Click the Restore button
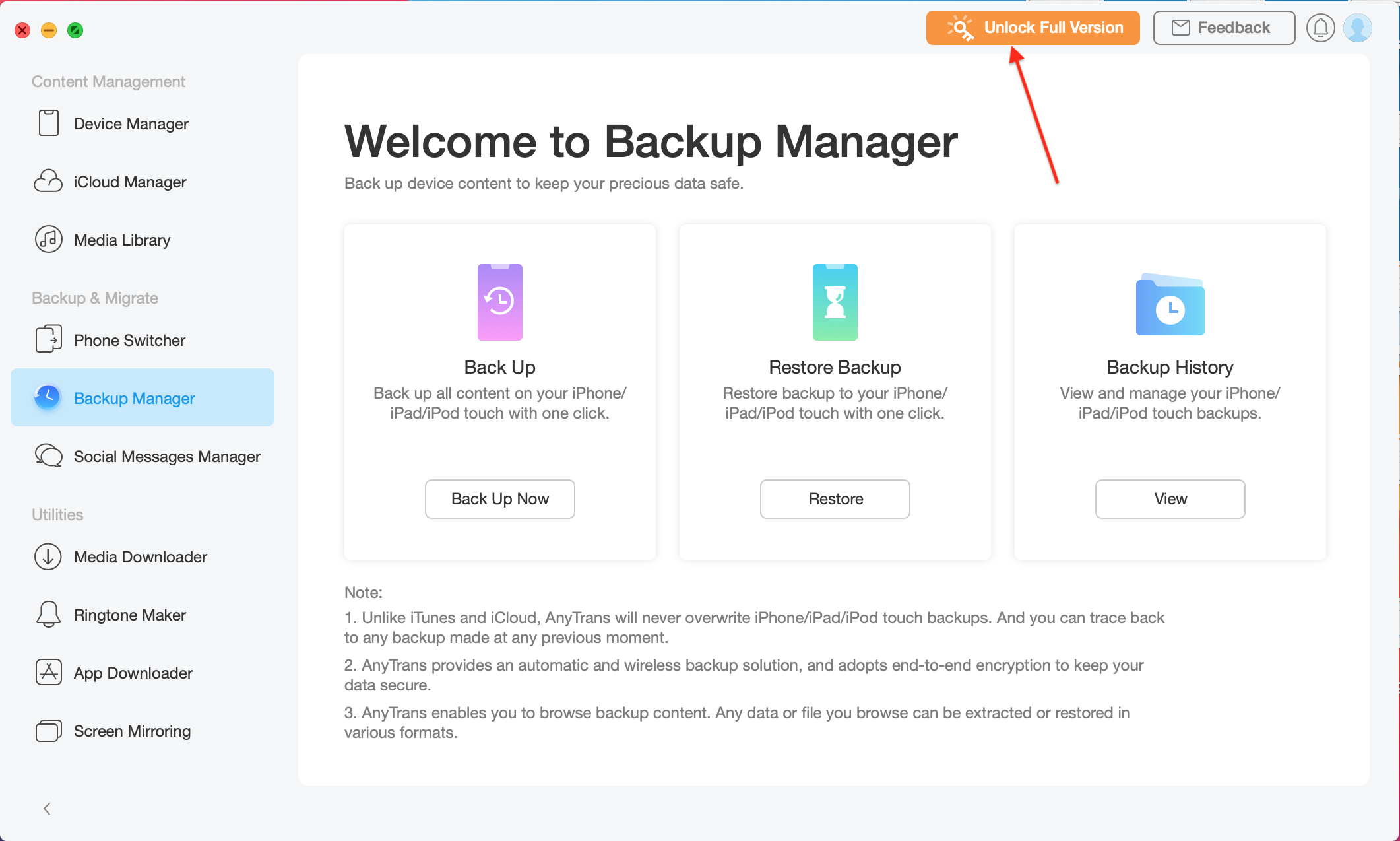Viewport: 1400px width, 841px height. (835, 499)
